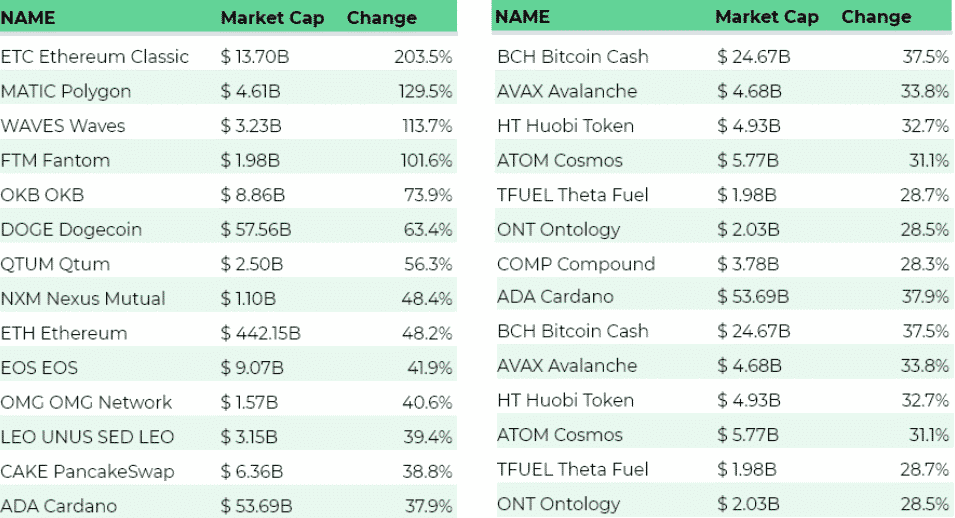Click the Change header in left table
The width and height of the screenshot is (955, 518).
point(382,18)
